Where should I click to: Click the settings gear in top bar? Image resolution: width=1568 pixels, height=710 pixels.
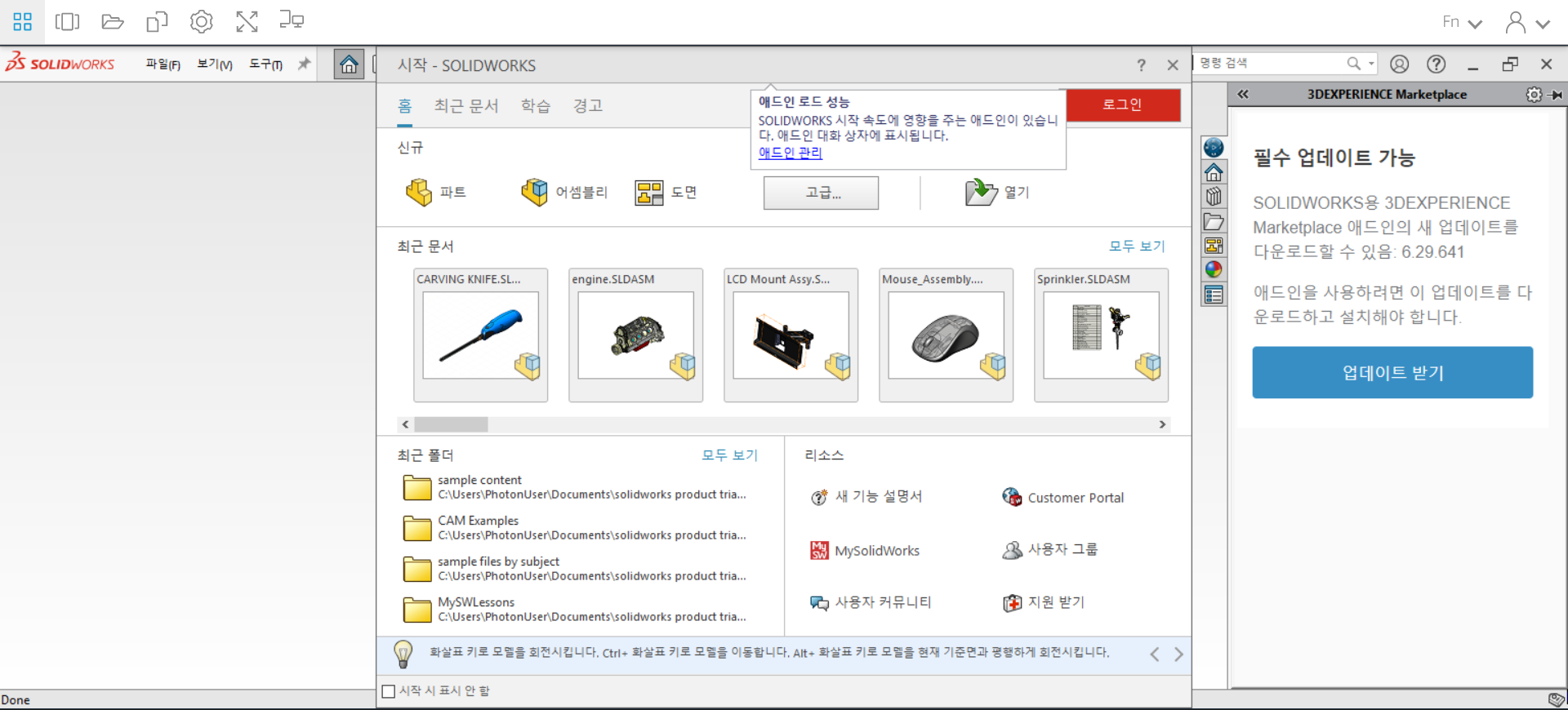coord(202,22)
